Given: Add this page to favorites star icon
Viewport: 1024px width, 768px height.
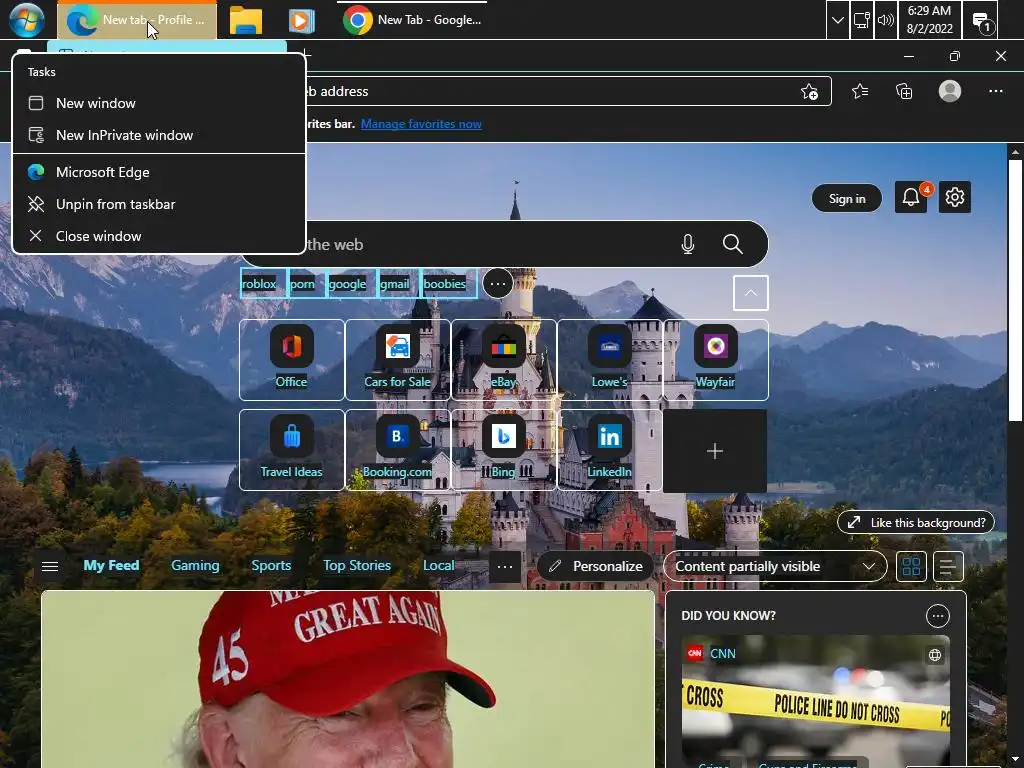Looking at the screenshot, I should (809, 92).
